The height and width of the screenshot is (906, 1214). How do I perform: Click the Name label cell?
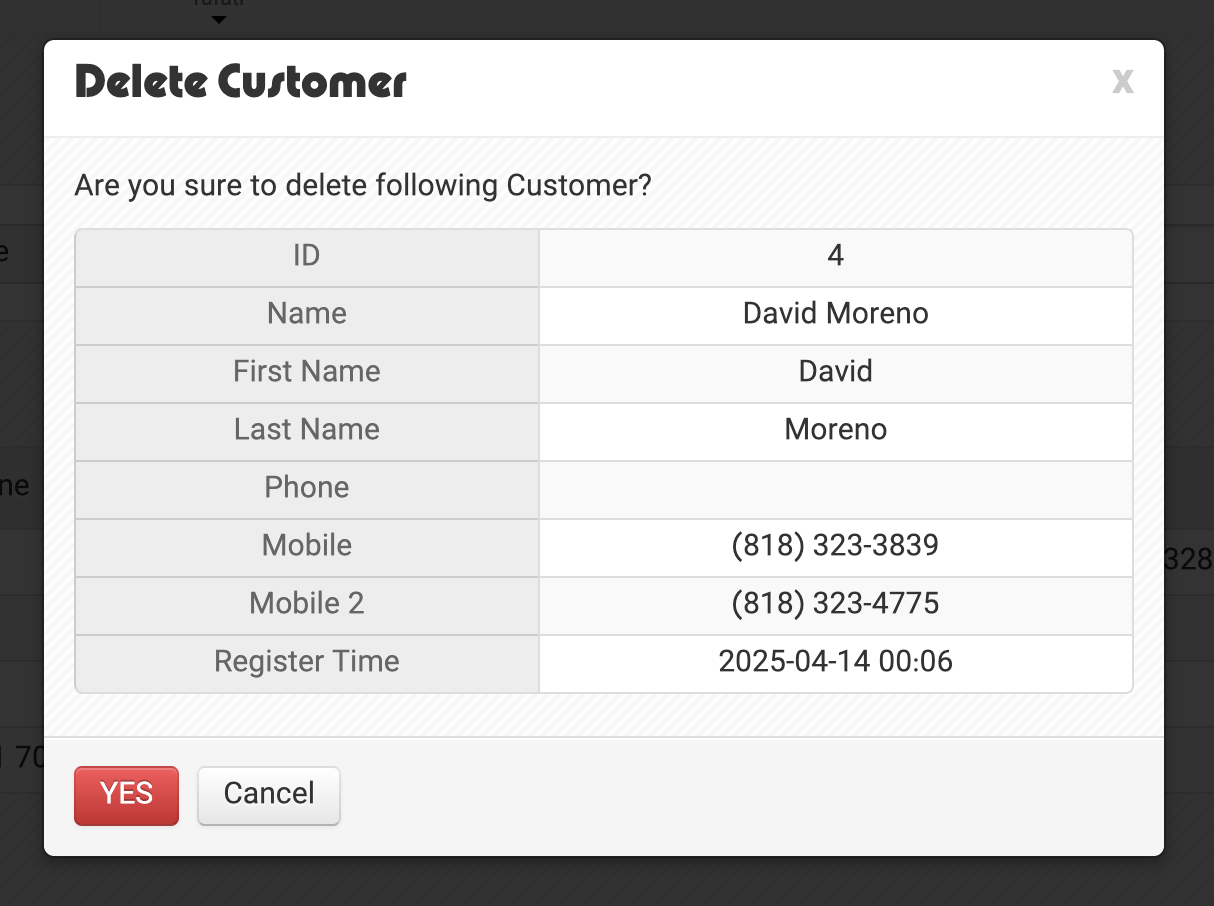coord(307,316)
